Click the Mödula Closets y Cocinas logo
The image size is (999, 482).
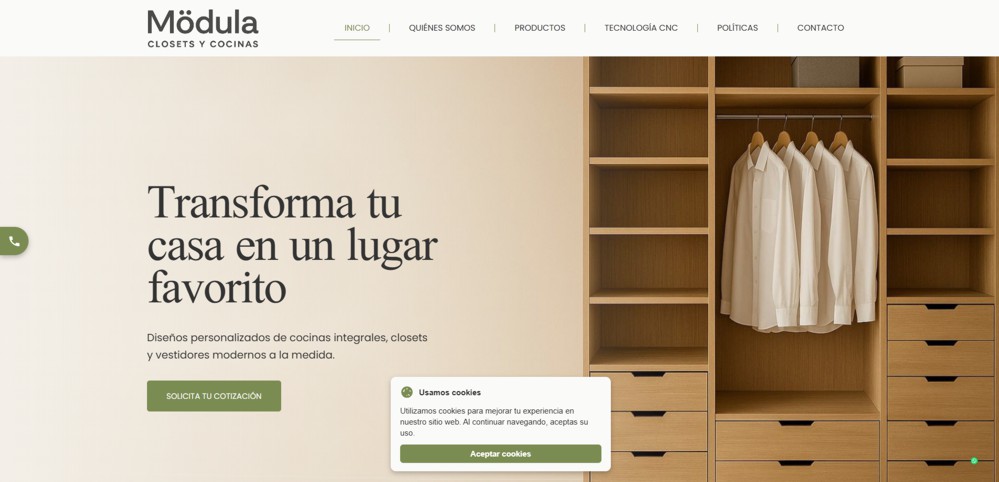click(203, 29)
